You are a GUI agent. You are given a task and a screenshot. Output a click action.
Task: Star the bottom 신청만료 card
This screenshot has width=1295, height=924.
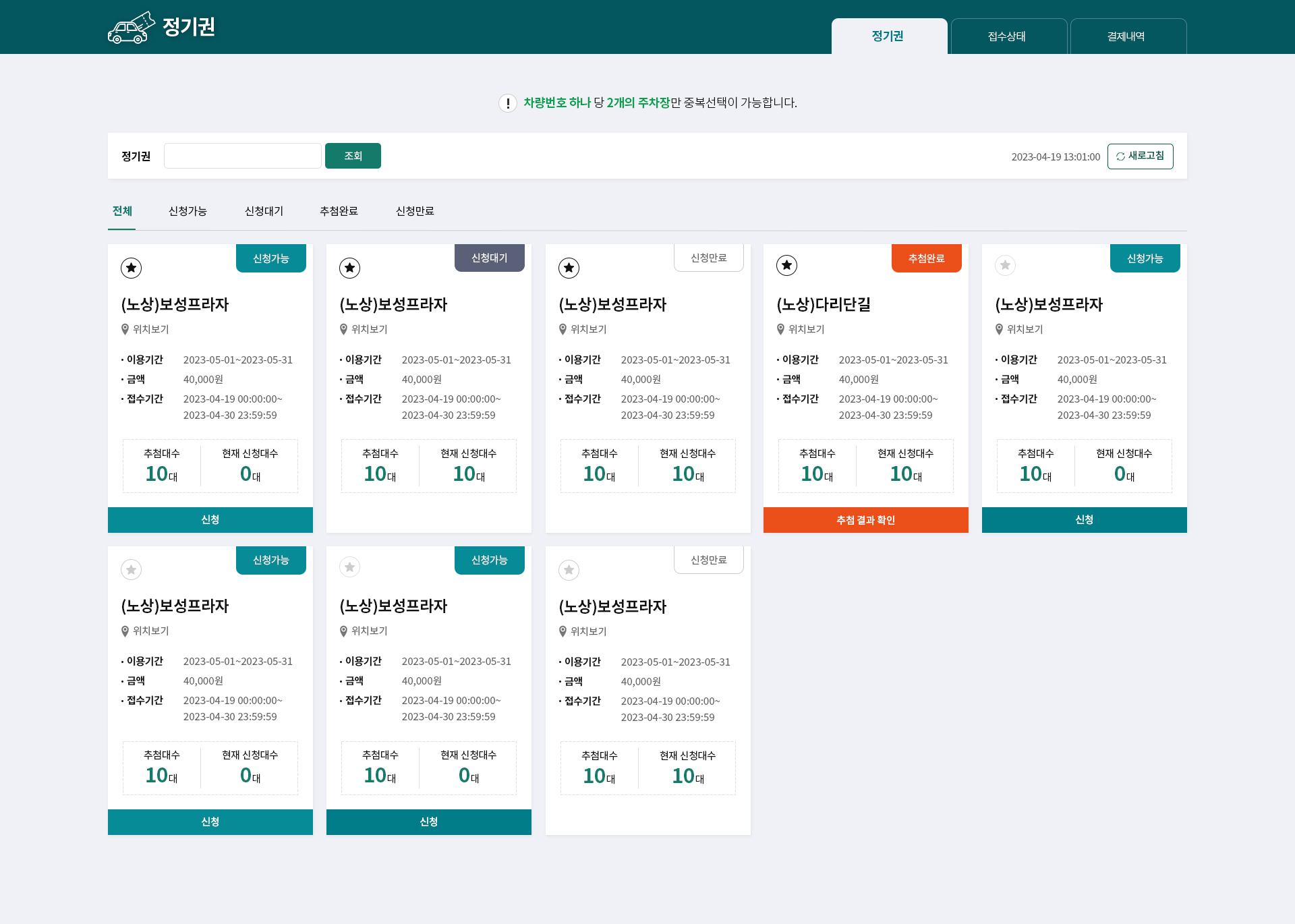click(569, 570)
